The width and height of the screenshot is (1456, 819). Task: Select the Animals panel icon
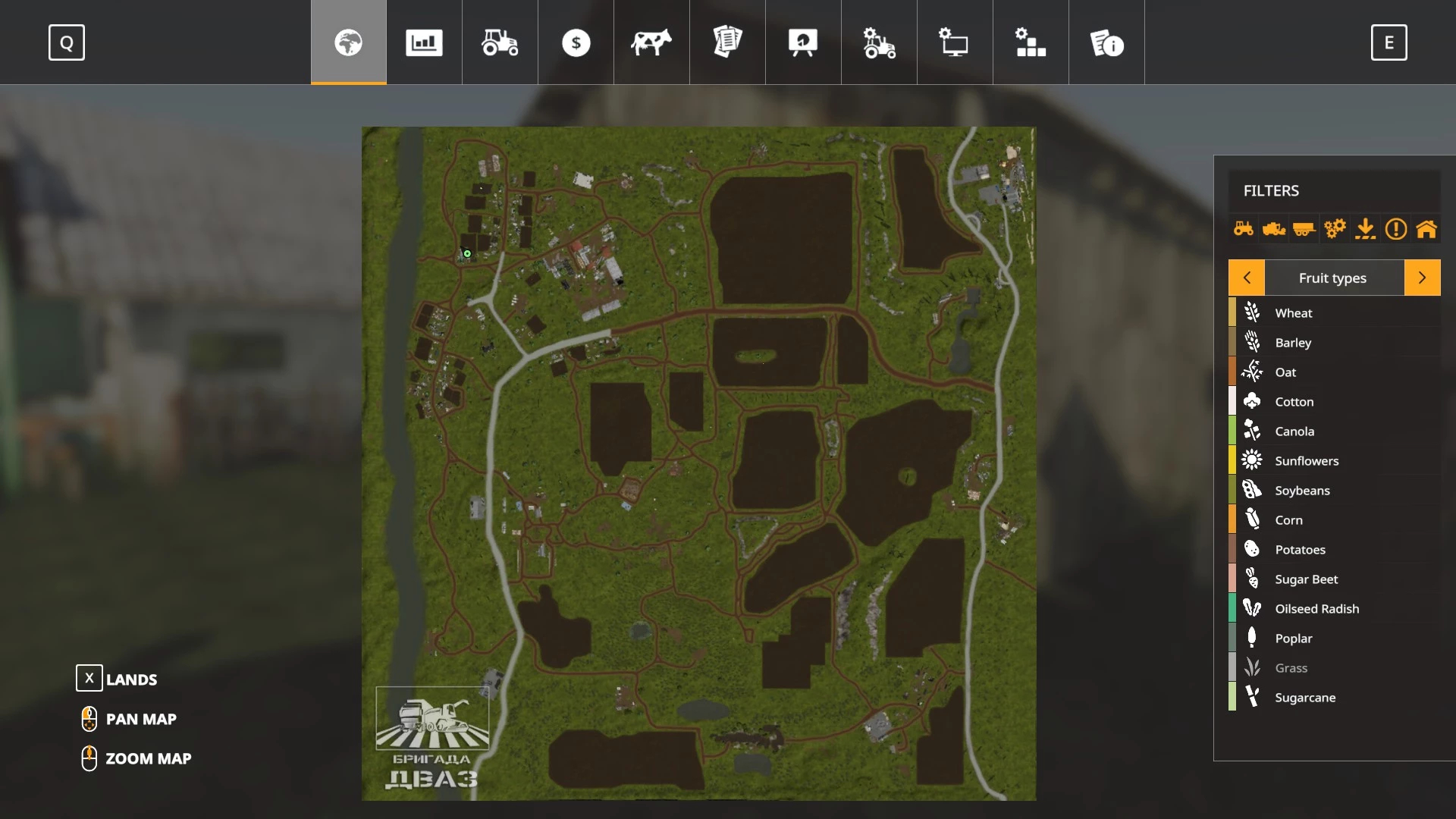[651, 42]
